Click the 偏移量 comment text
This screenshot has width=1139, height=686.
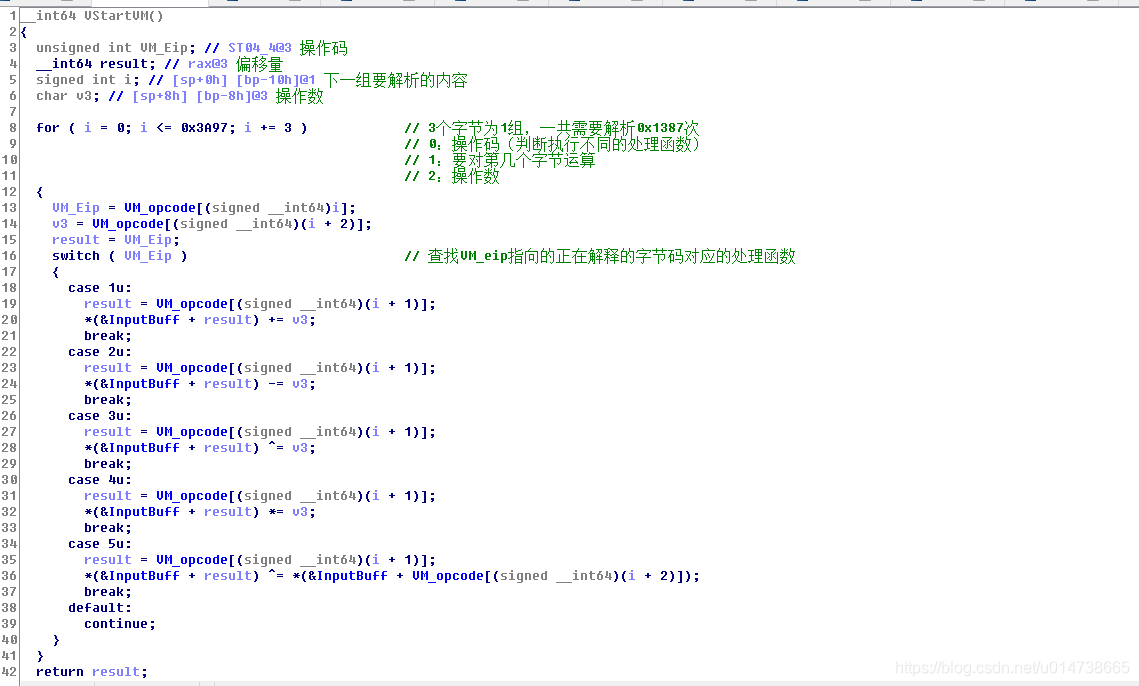point(259,64)
